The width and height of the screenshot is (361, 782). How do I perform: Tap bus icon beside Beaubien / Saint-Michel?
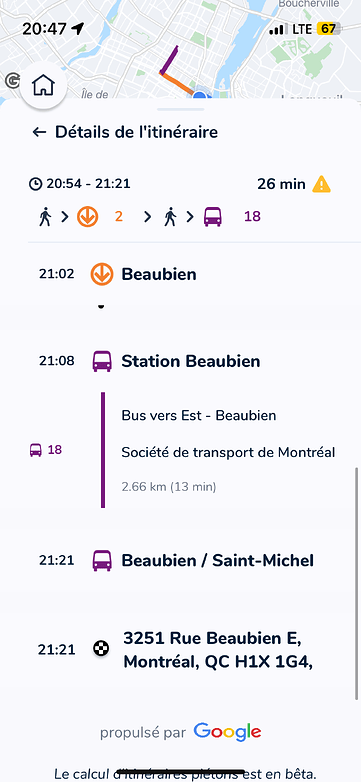(102, 561)
